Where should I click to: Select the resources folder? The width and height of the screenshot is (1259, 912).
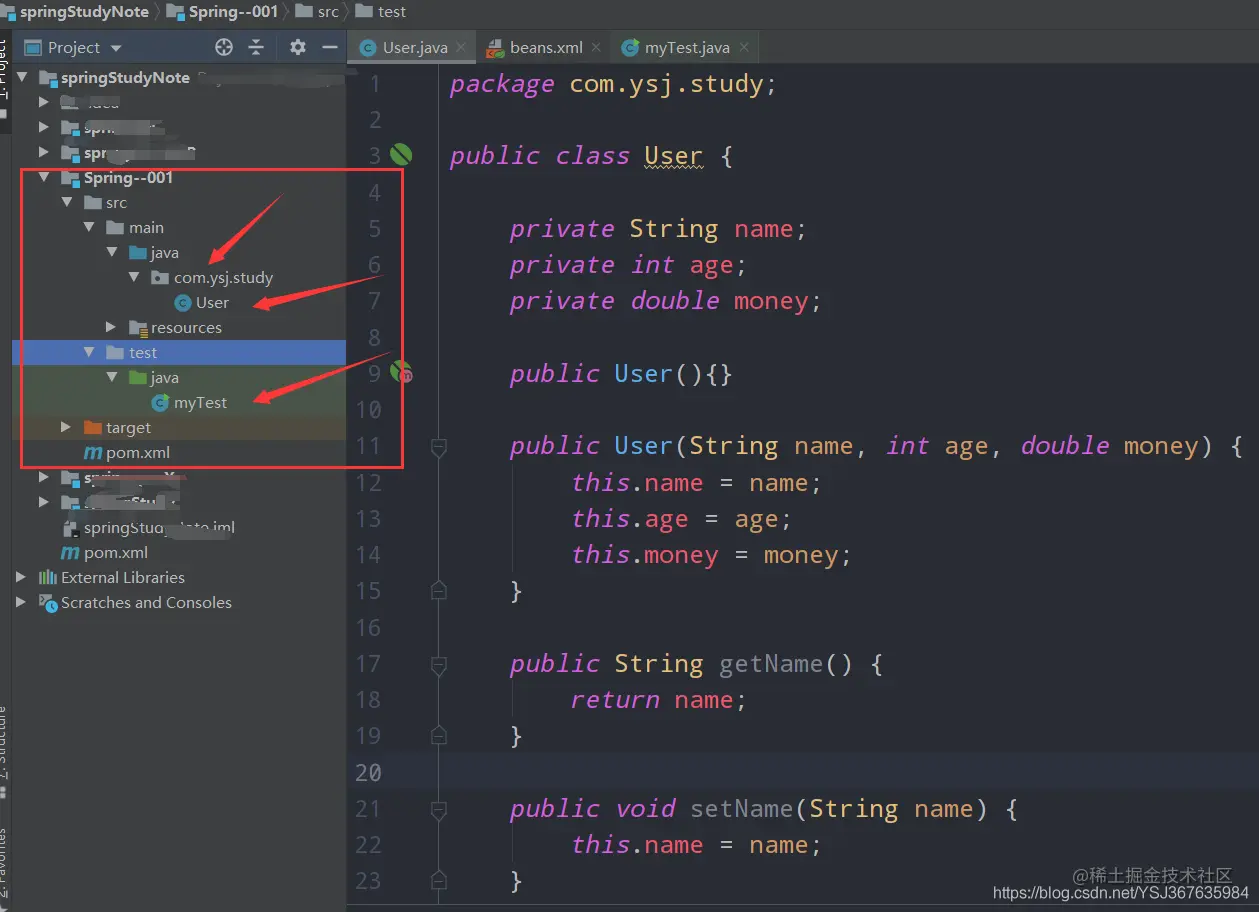186,327
